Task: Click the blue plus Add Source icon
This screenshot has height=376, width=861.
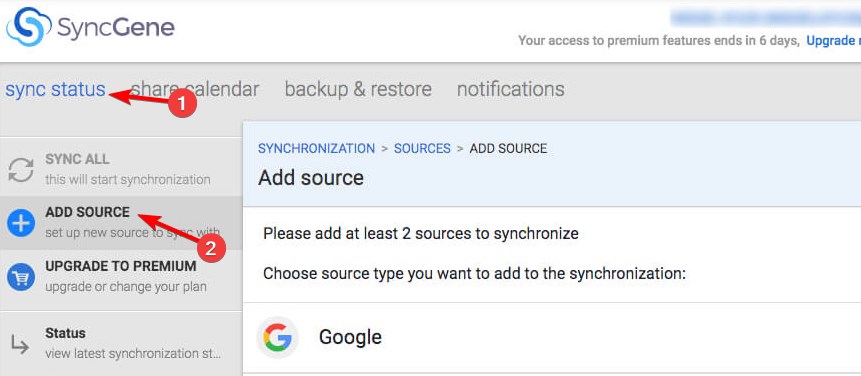Action: (x=21, y=223)
